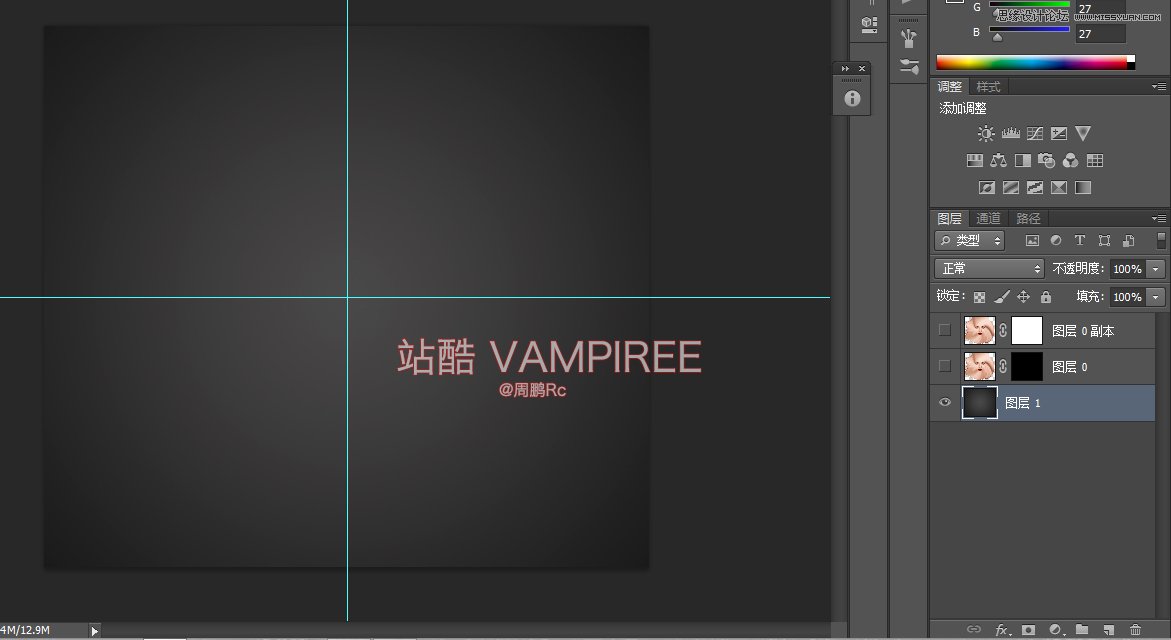Image resolution: width=1171 pixels, height=640 pixels.
Task: Filter layers by shape layers icon
Action: tap(1104, 240)
